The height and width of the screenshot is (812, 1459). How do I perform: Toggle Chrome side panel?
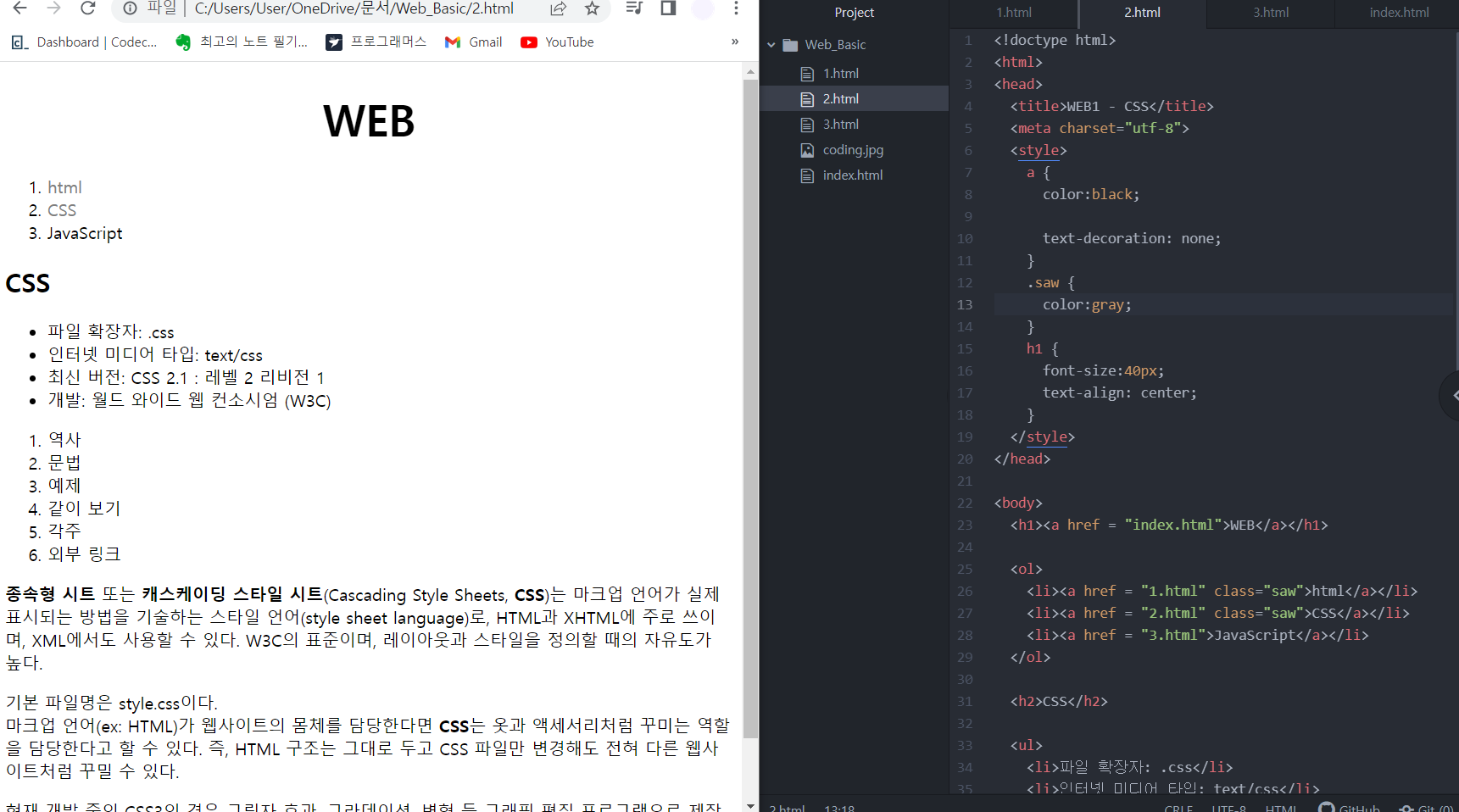pos(668,8)
